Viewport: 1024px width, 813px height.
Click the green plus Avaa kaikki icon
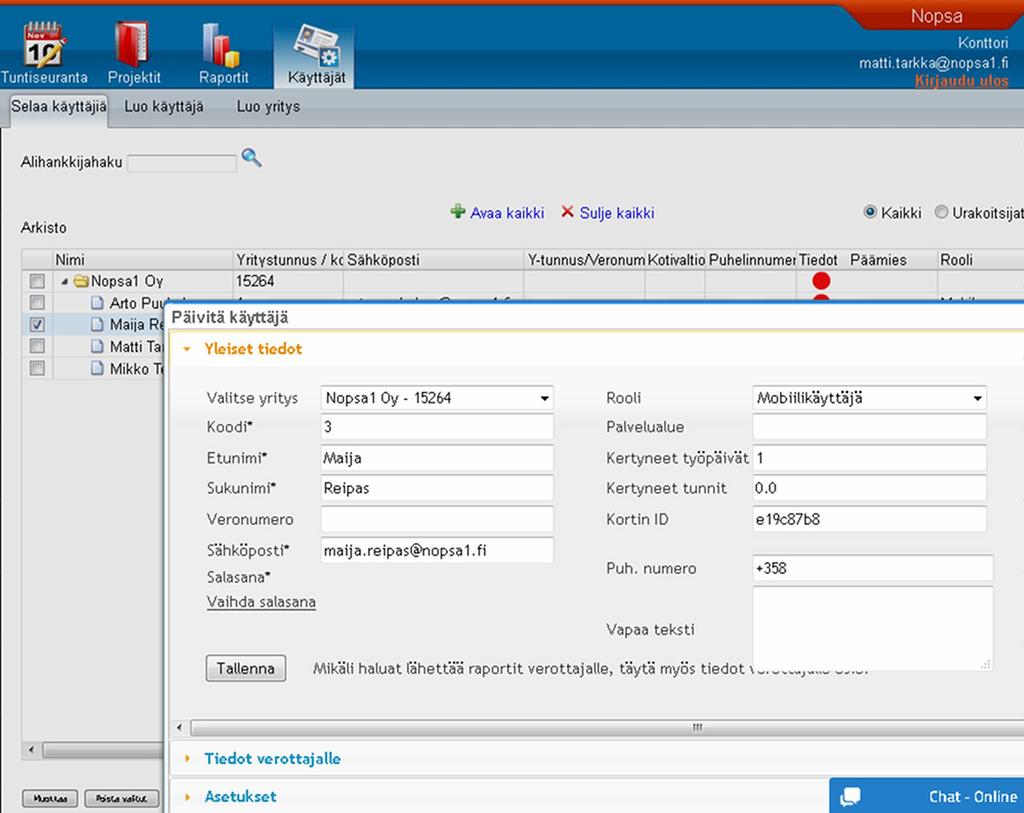pos(458,212)
